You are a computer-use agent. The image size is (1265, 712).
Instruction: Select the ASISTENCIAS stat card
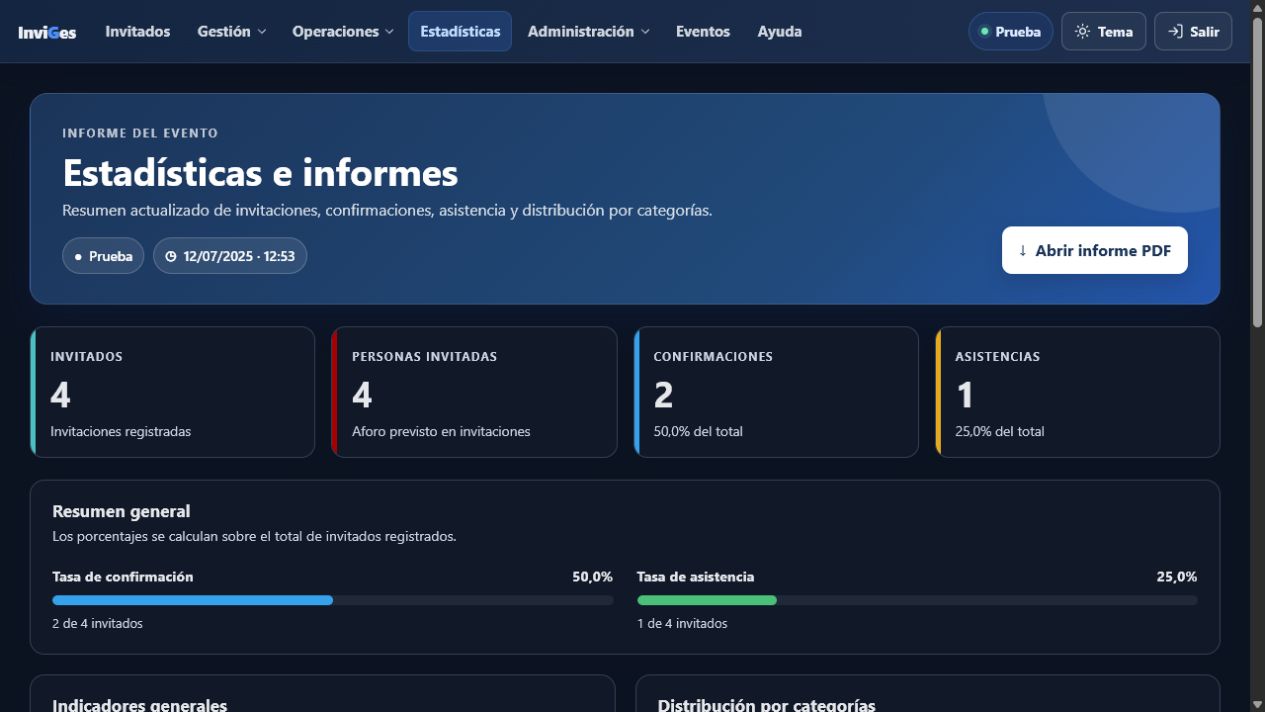click(x=1078, y=392)
